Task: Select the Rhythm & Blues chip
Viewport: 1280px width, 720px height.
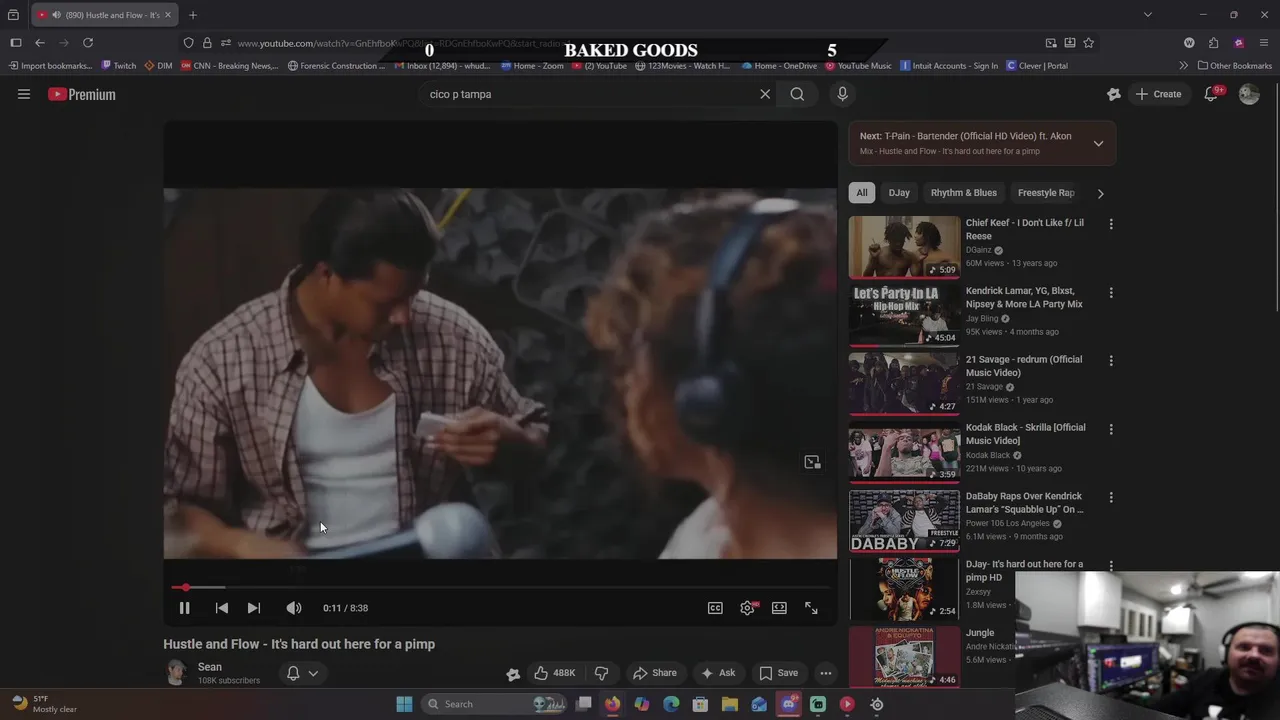Action: [963, 193]
